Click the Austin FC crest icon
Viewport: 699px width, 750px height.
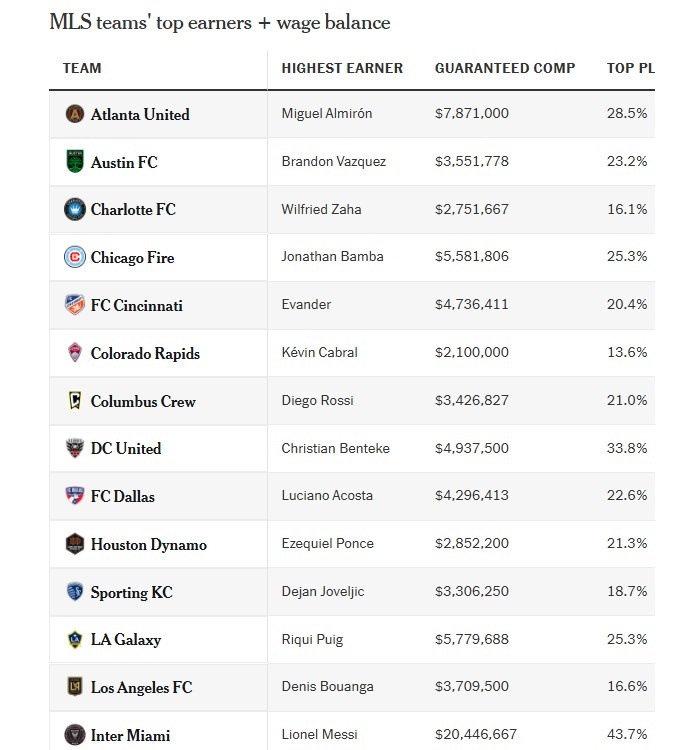point(75,162)
